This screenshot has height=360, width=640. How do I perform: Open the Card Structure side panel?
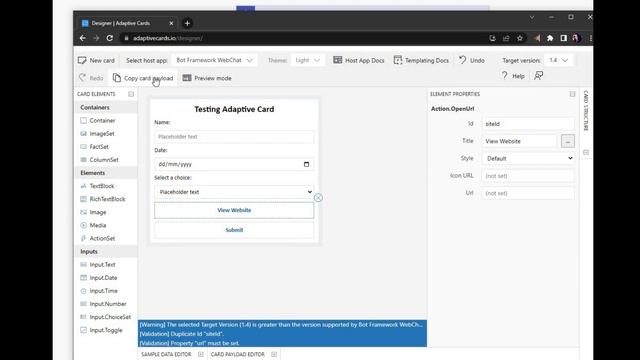point(586,111)
